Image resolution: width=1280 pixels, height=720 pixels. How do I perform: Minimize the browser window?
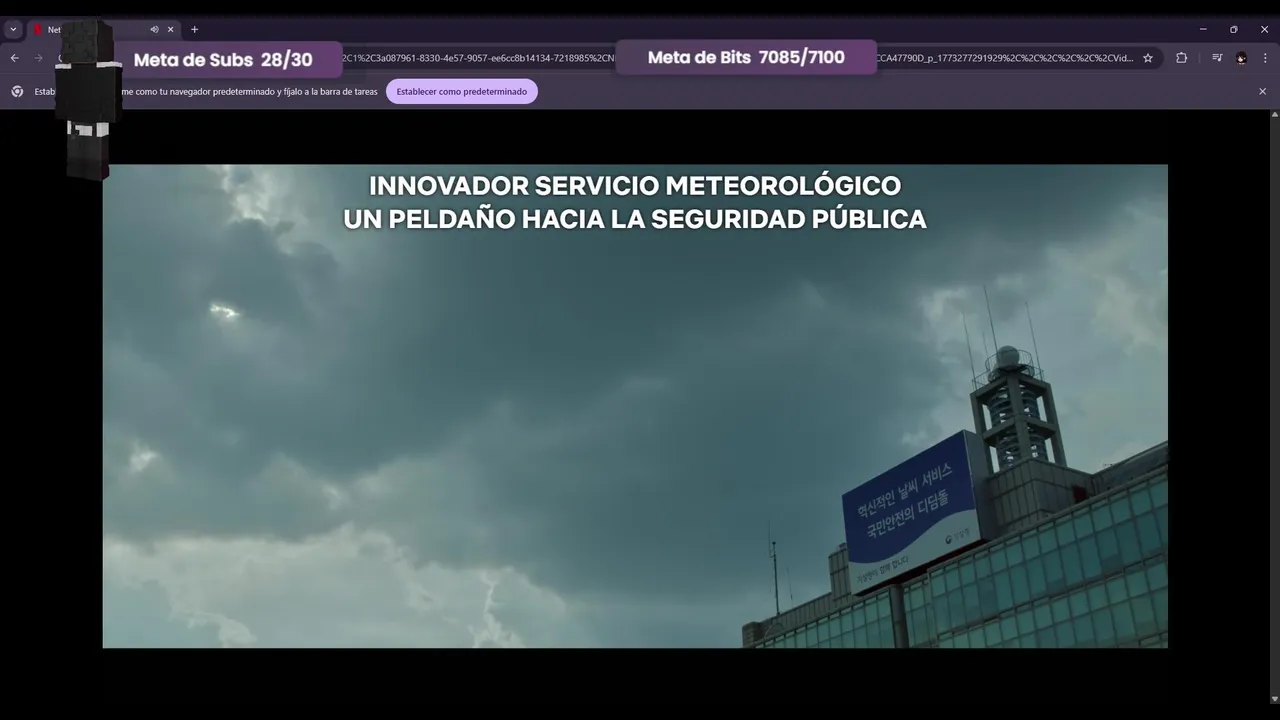(x=1203, y=29)
